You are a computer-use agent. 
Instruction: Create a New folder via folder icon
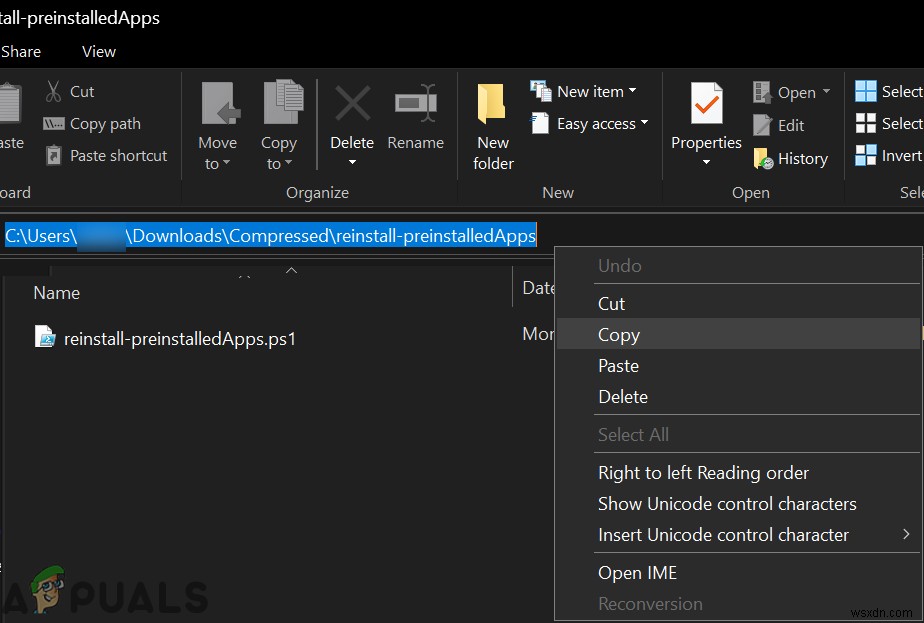click(491, 104)
